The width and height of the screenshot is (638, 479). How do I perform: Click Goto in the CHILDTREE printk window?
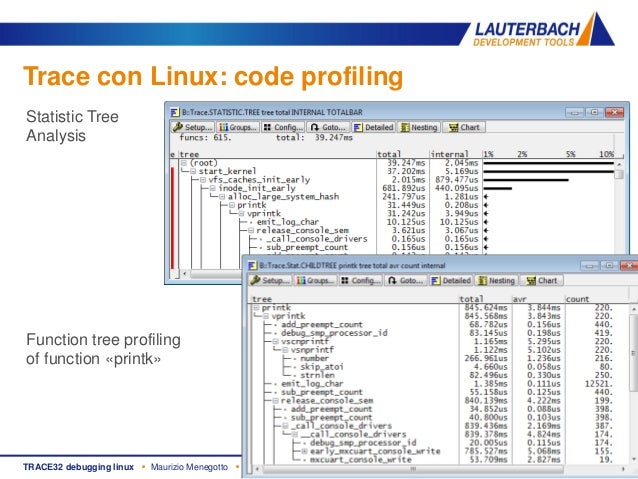coord(406,280)
